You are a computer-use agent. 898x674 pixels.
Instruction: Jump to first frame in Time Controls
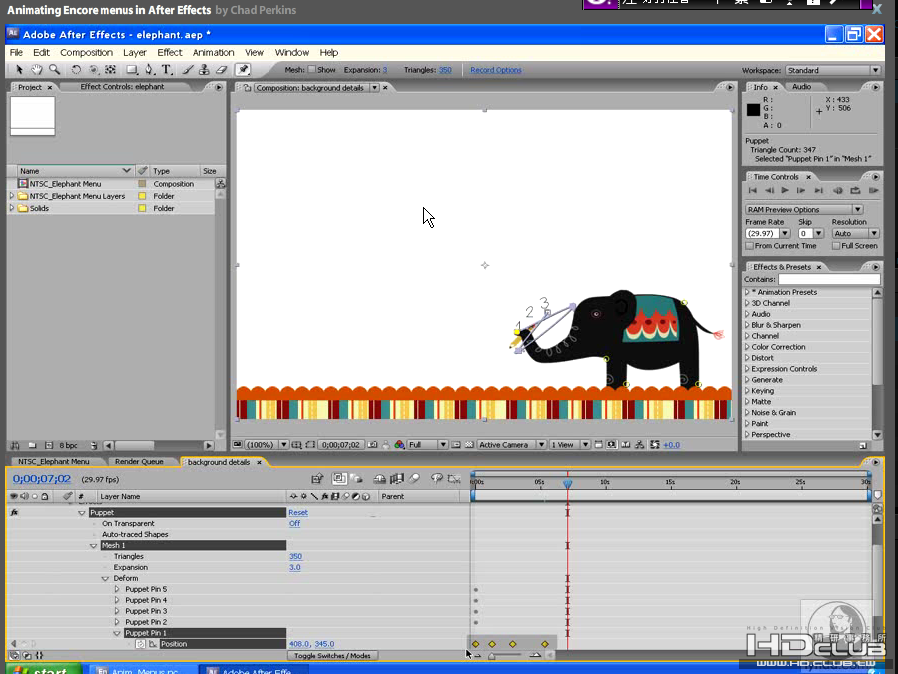click(x=753, y=190)
